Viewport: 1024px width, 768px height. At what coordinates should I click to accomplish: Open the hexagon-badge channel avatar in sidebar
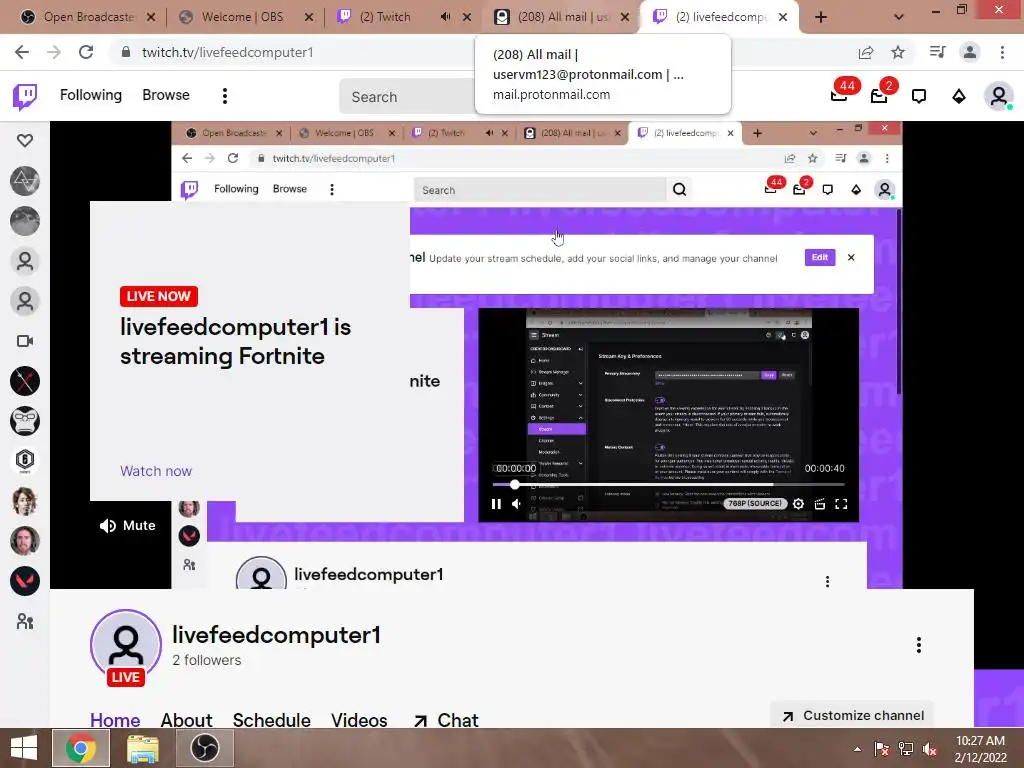point(25,460)
